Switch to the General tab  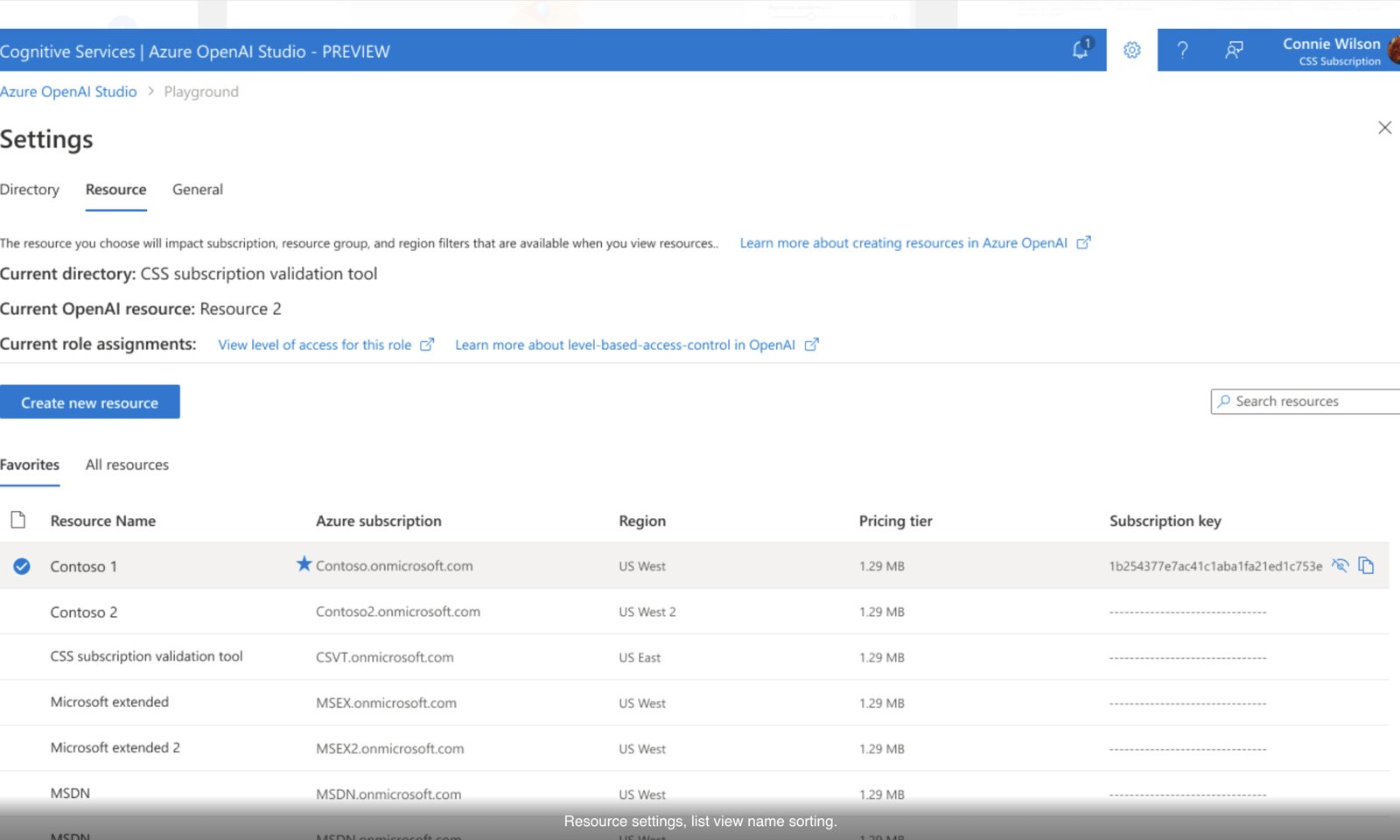tap(198, 190)
